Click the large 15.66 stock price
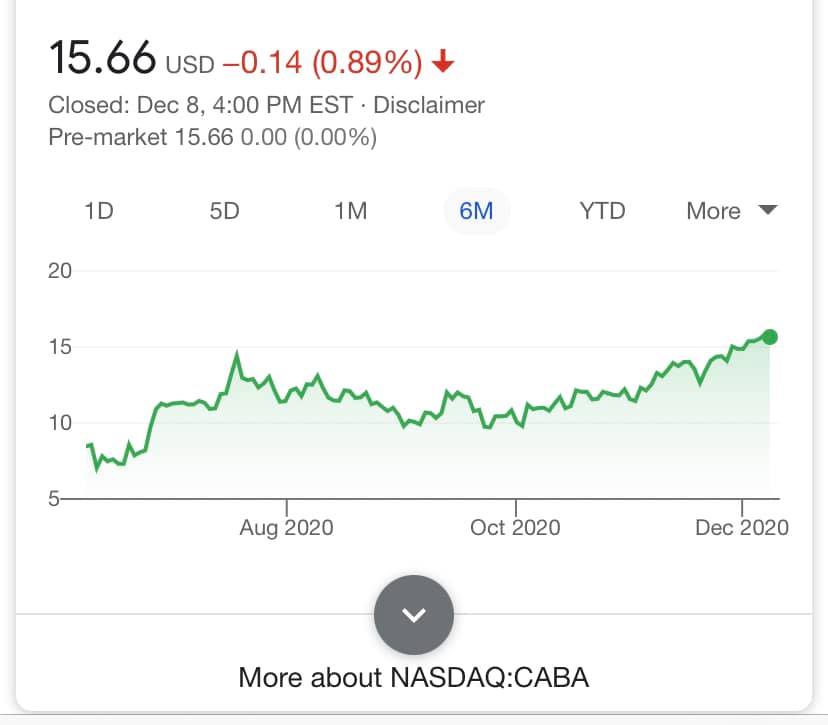This screenshot has width=828, height=725. [x=102, y=59]
